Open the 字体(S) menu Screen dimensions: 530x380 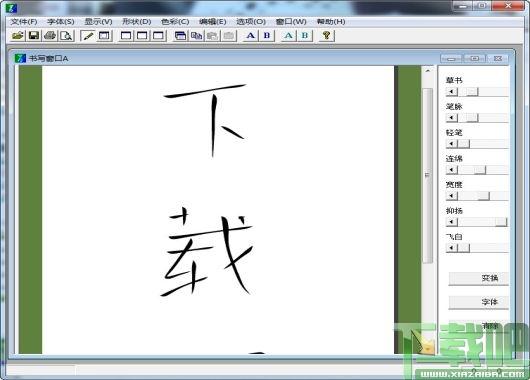click(61, 22)
